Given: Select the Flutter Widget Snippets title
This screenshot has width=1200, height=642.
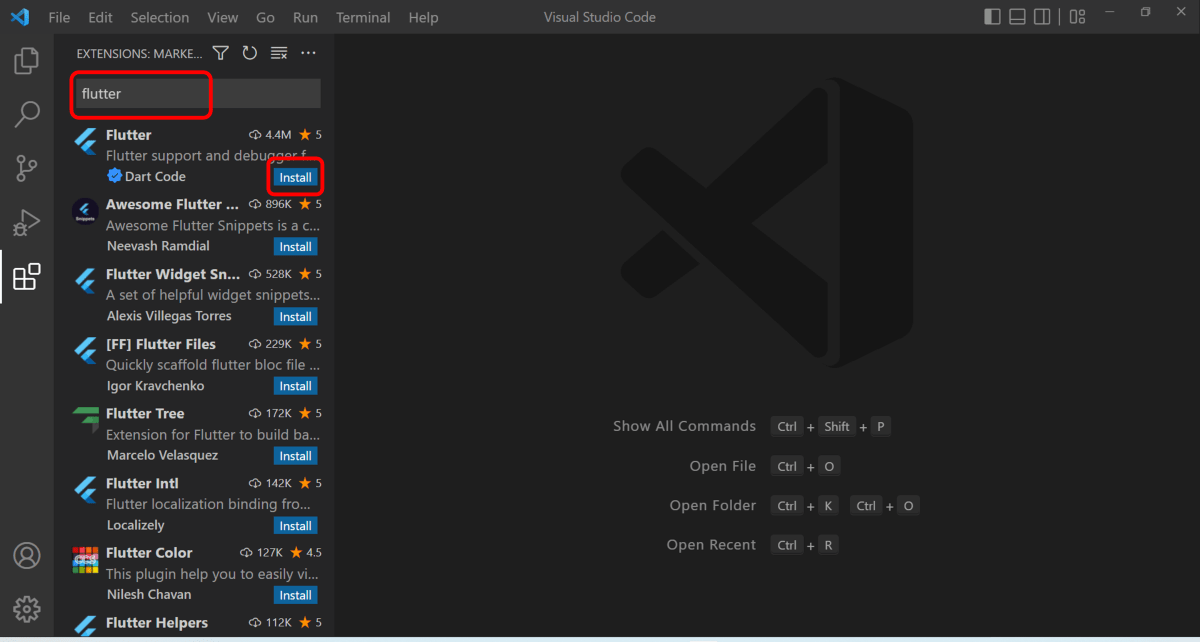Looking at the screenshot, I should point(173,274).
